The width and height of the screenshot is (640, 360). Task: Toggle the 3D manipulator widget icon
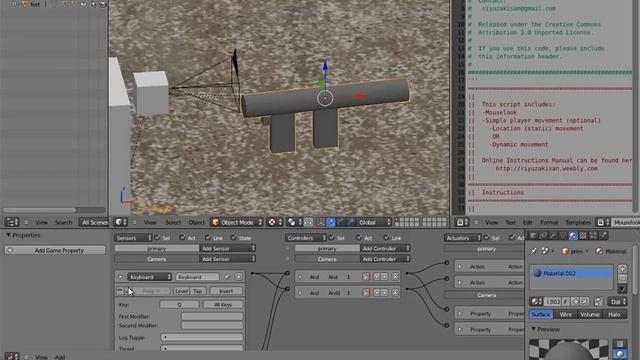(x=321, y=222)
